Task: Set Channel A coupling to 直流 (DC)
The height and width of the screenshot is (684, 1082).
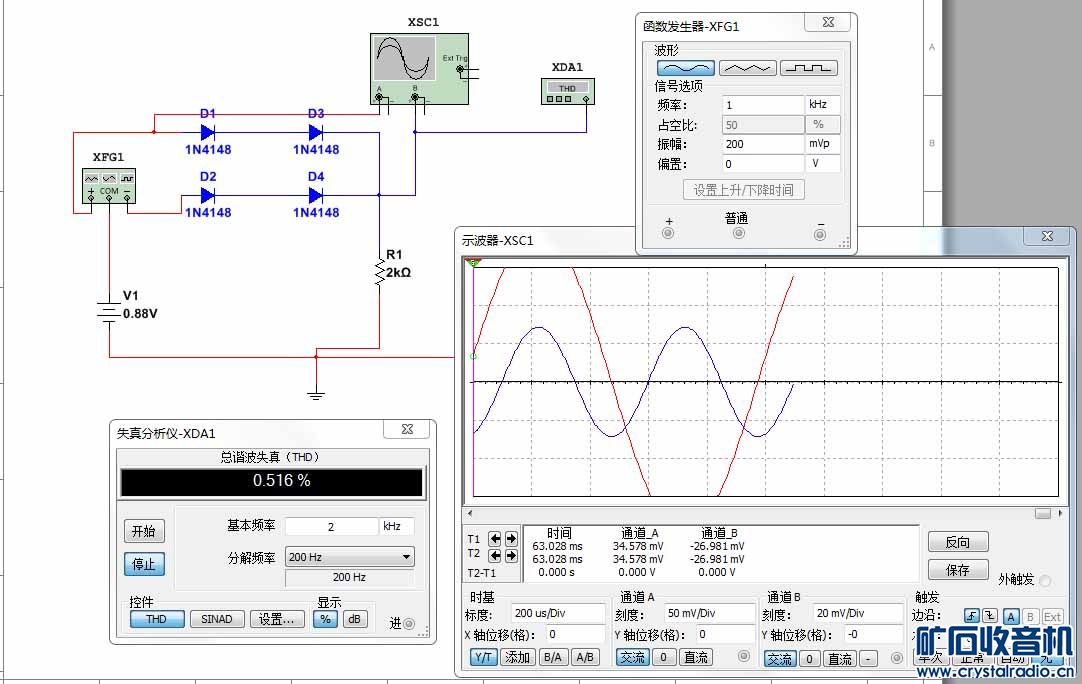Action: pyautogui.click(x=696, y=657)
